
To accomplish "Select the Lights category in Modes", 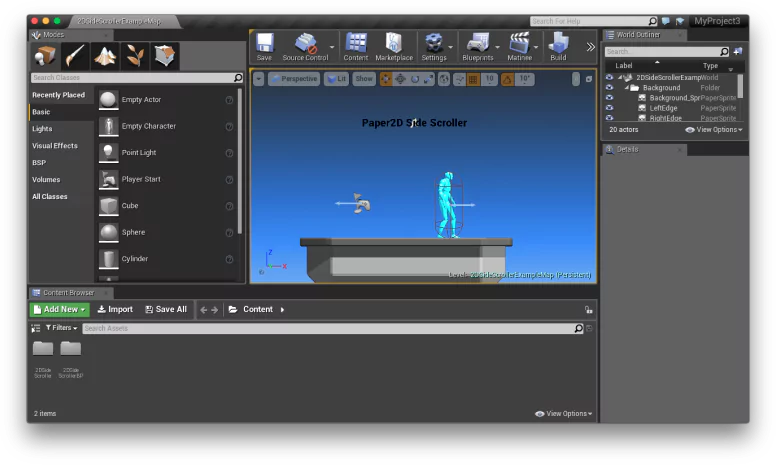I will (x=42, y=129).
